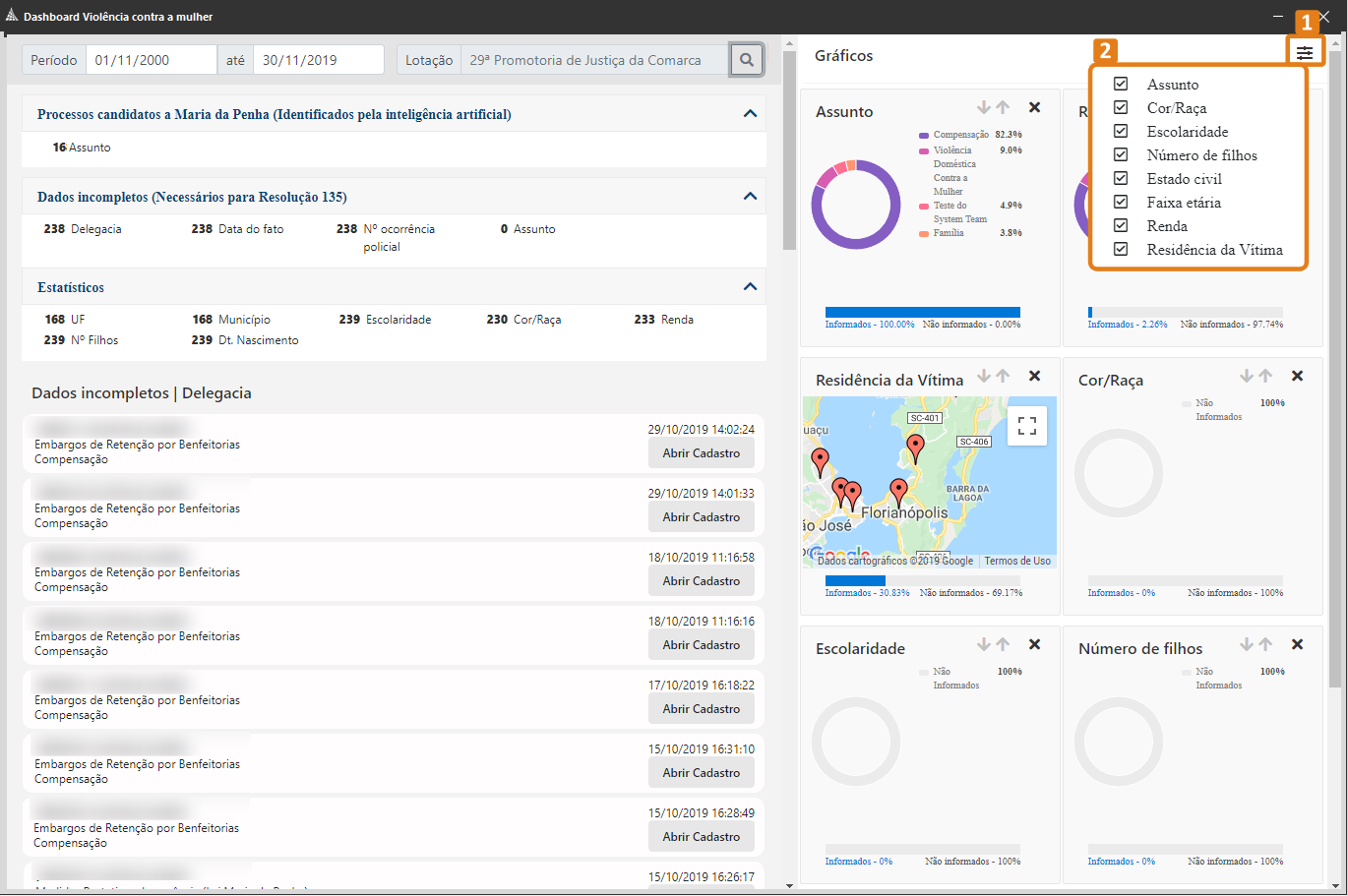The height and width of the screenshot is (896, 1348).
Task: Click the start date field 01/11/2000
Action: (152, 60)
